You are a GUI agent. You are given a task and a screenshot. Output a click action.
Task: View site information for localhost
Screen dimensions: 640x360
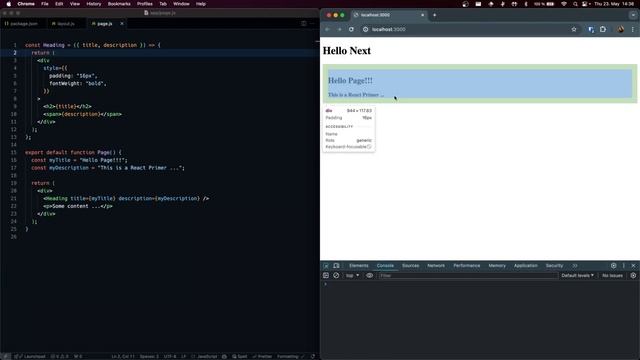point(365,29)
